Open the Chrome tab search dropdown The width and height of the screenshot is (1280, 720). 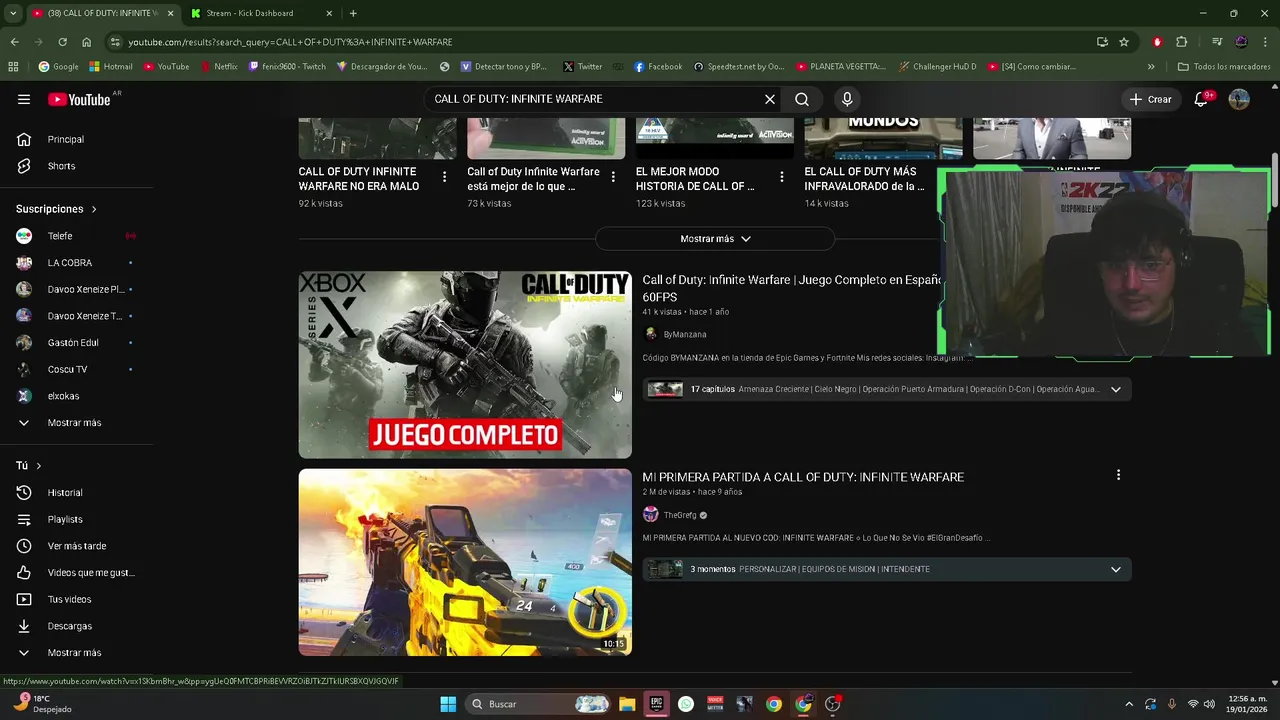(x=13, y=13)
